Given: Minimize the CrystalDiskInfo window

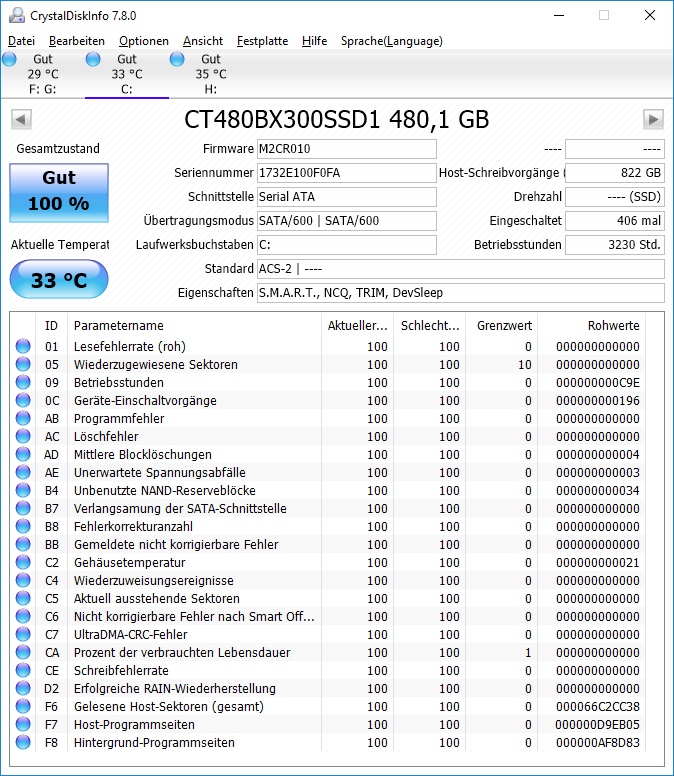Looking at the screenshot, I should (x=559, y=15).
